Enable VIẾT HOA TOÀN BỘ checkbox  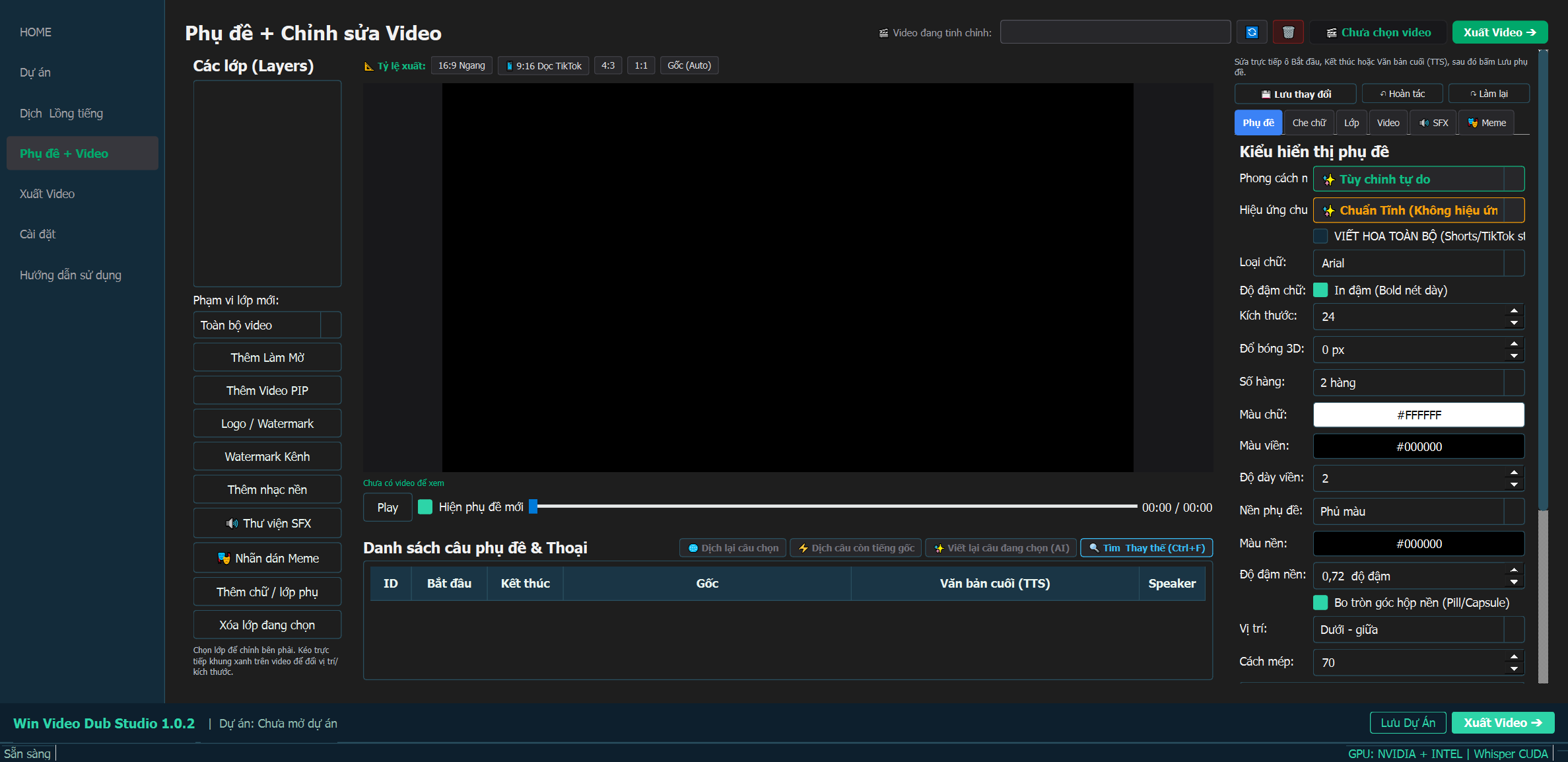1320,236
